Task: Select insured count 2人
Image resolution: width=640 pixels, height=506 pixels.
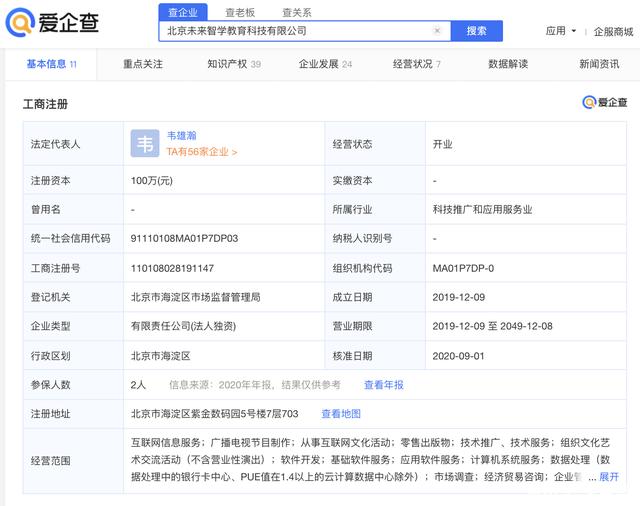Action: click(138, 385)
